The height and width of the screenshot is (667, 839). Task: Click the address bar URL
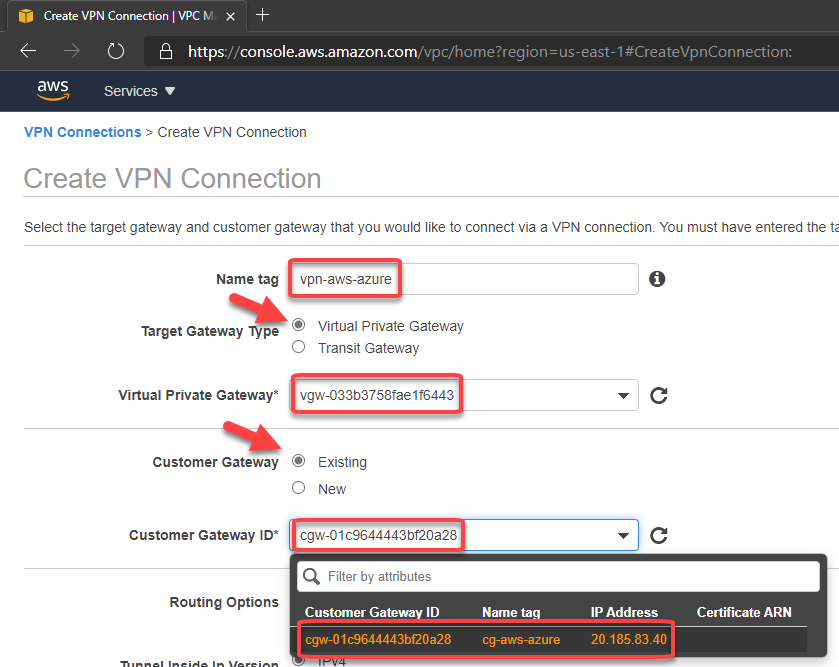[490, 51]
